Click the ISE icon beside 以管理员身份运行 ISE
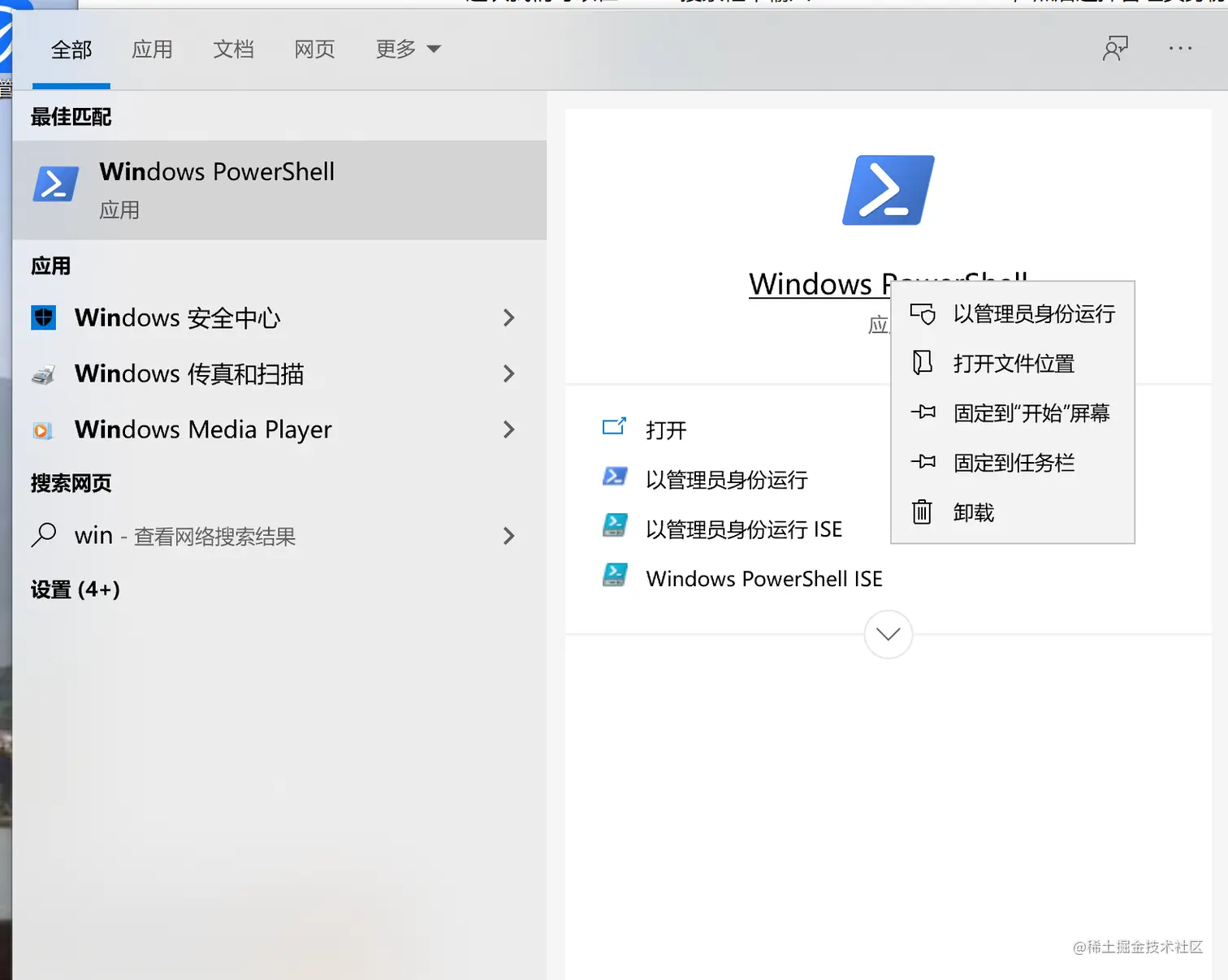 coord(615,525)
